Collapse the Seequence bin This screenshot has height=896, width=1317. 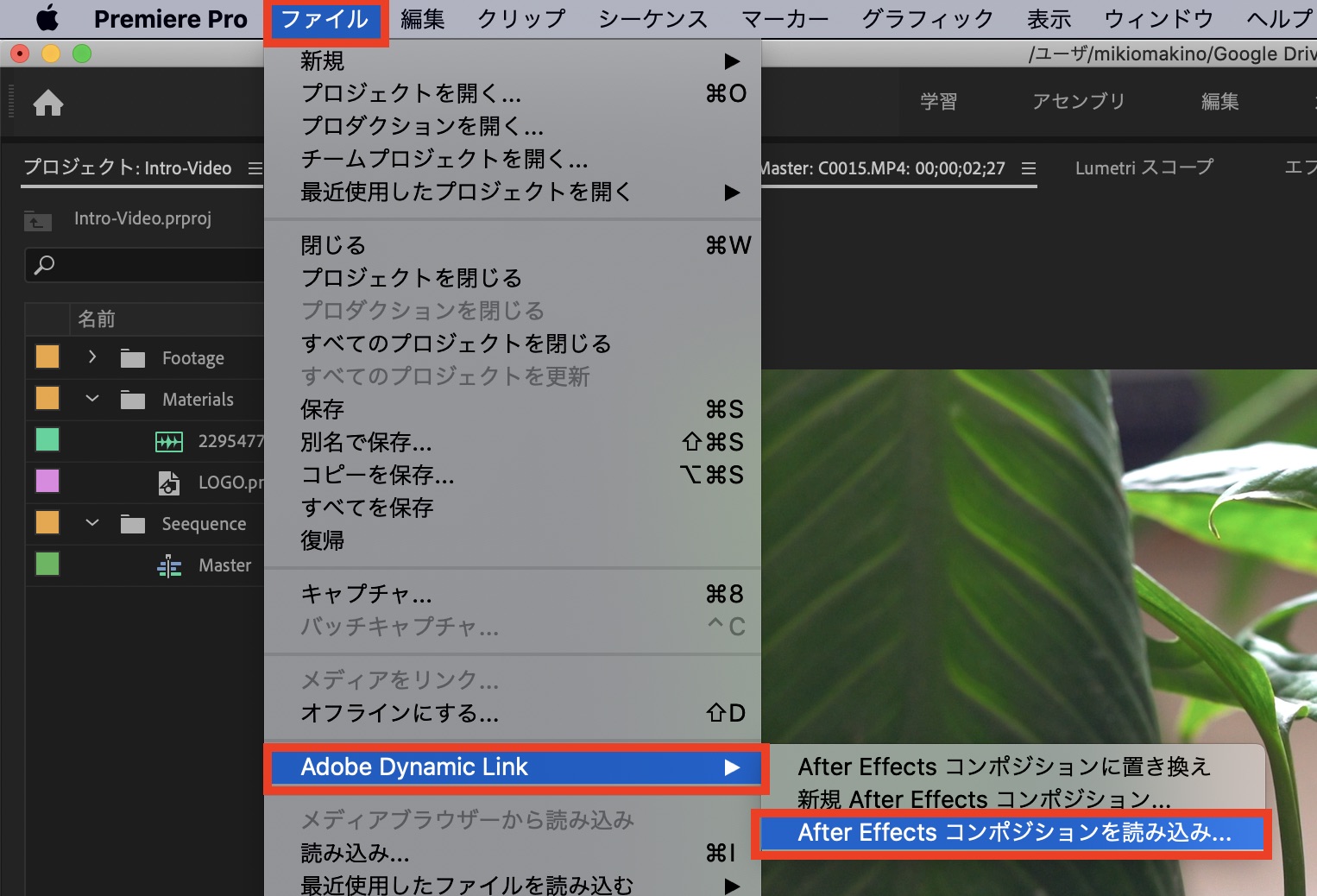click(x=92, y=523)
